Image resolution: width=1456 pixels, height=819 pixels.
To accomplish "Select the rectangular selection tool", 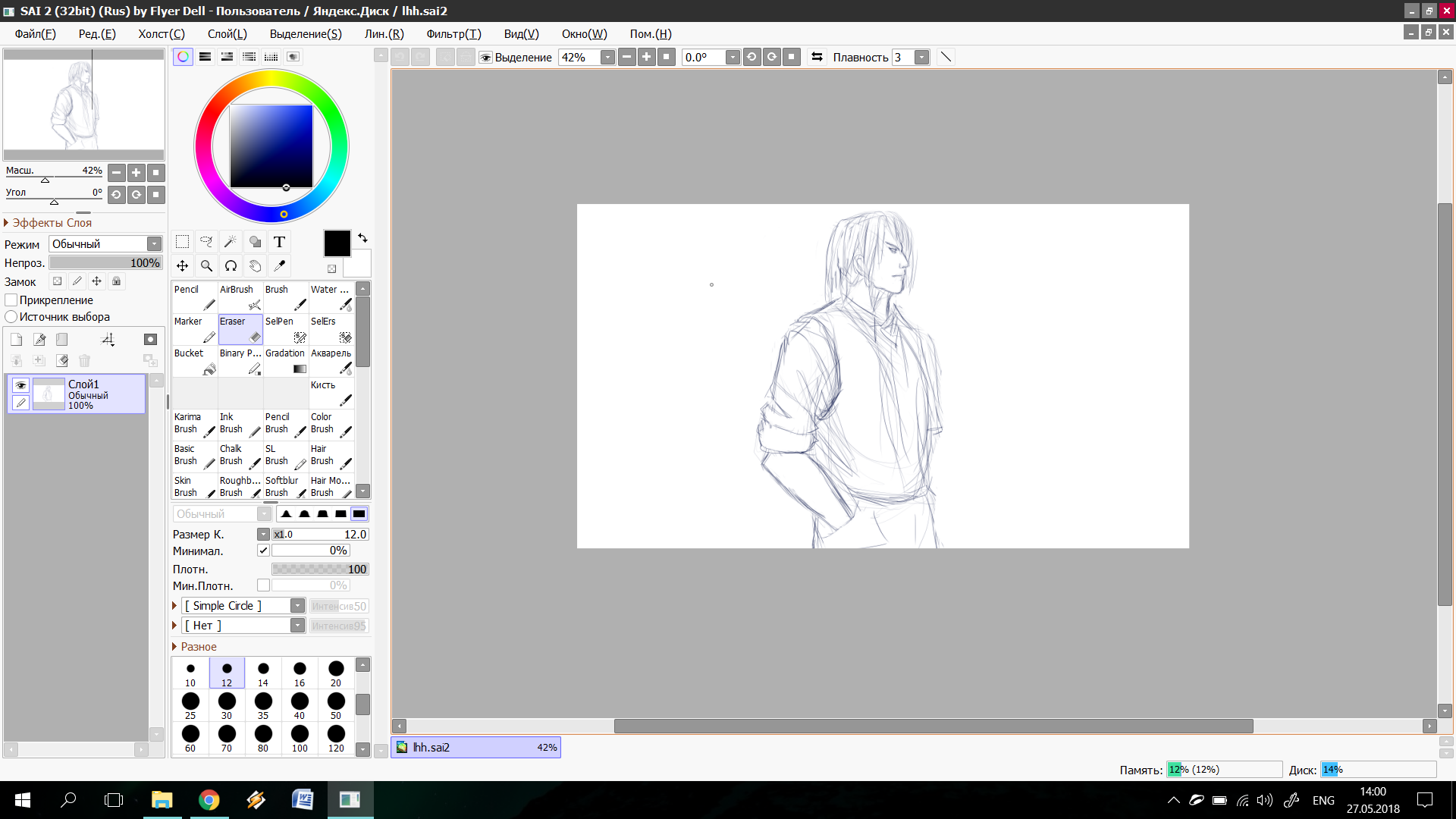I will tap(182, 242).
